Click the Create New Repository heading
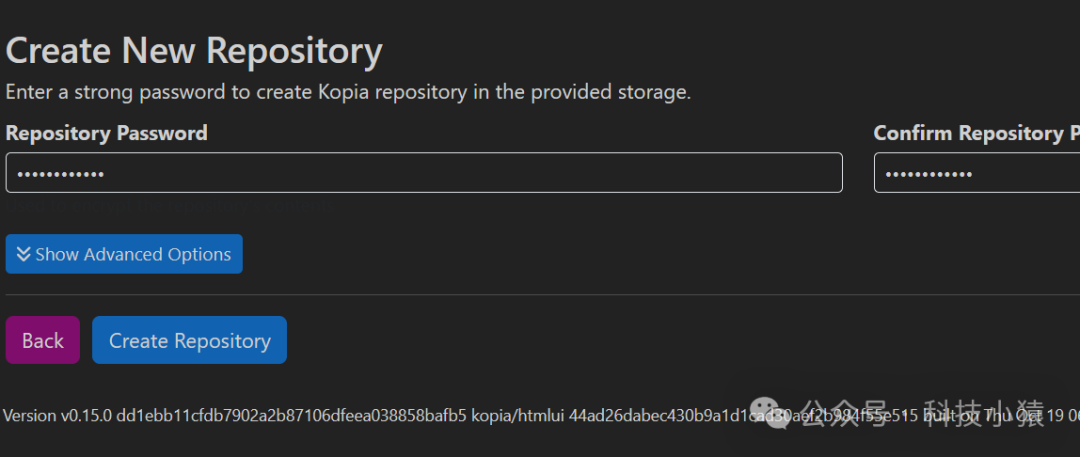The height and width of the screenshot is (457, 1080). [194, 50]
